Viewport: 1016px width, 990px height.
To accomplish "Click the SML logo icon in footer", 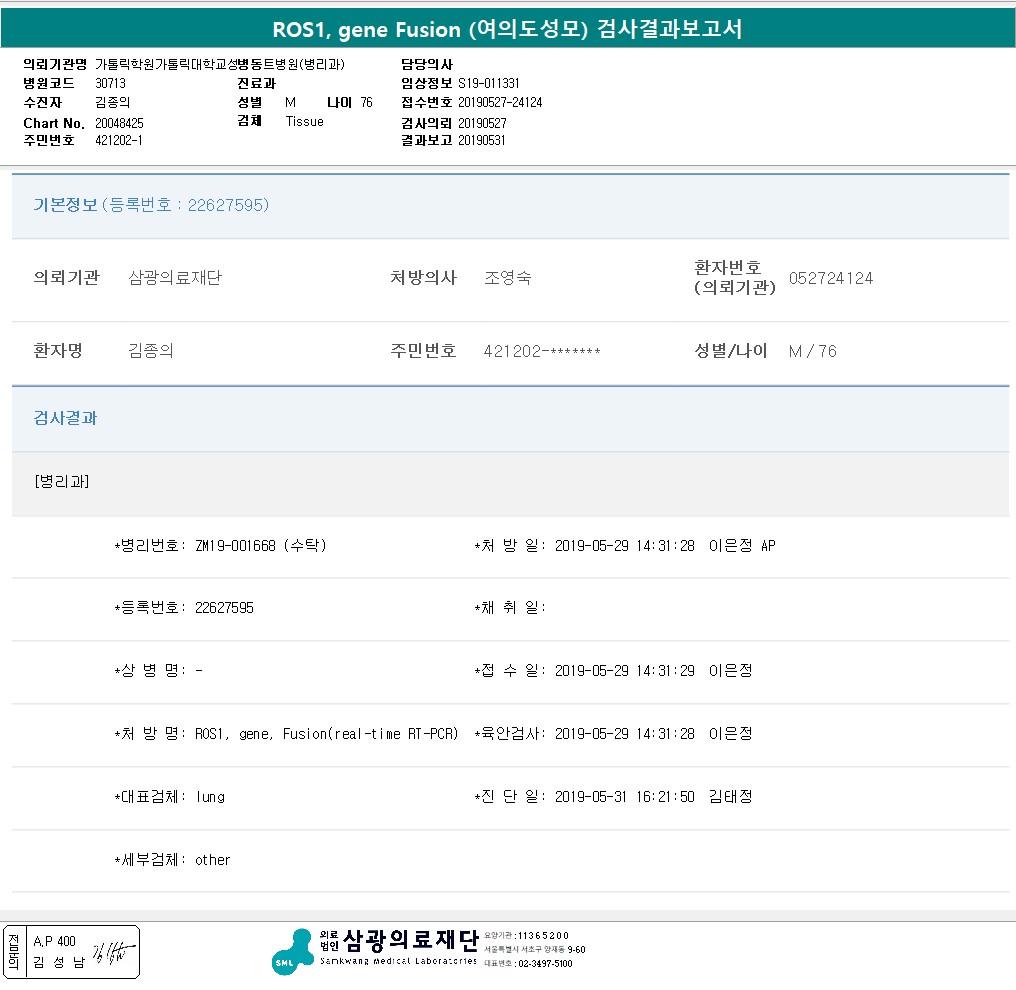I will tap(292, 952).
